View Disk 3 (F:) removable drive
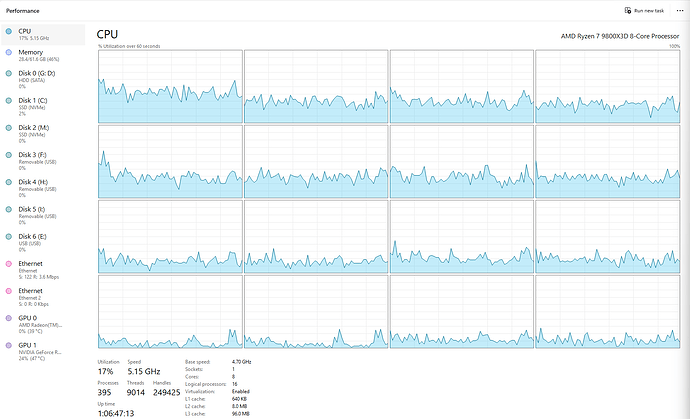Image resolution: width=690 pixels, height=419 pixels. coord(43,161)
